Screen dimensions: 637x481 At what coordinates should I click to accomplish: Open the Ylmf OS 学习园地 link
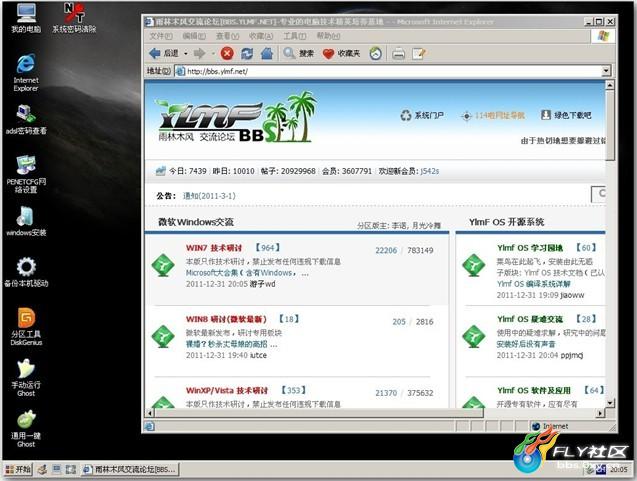[x=530, y=248]
